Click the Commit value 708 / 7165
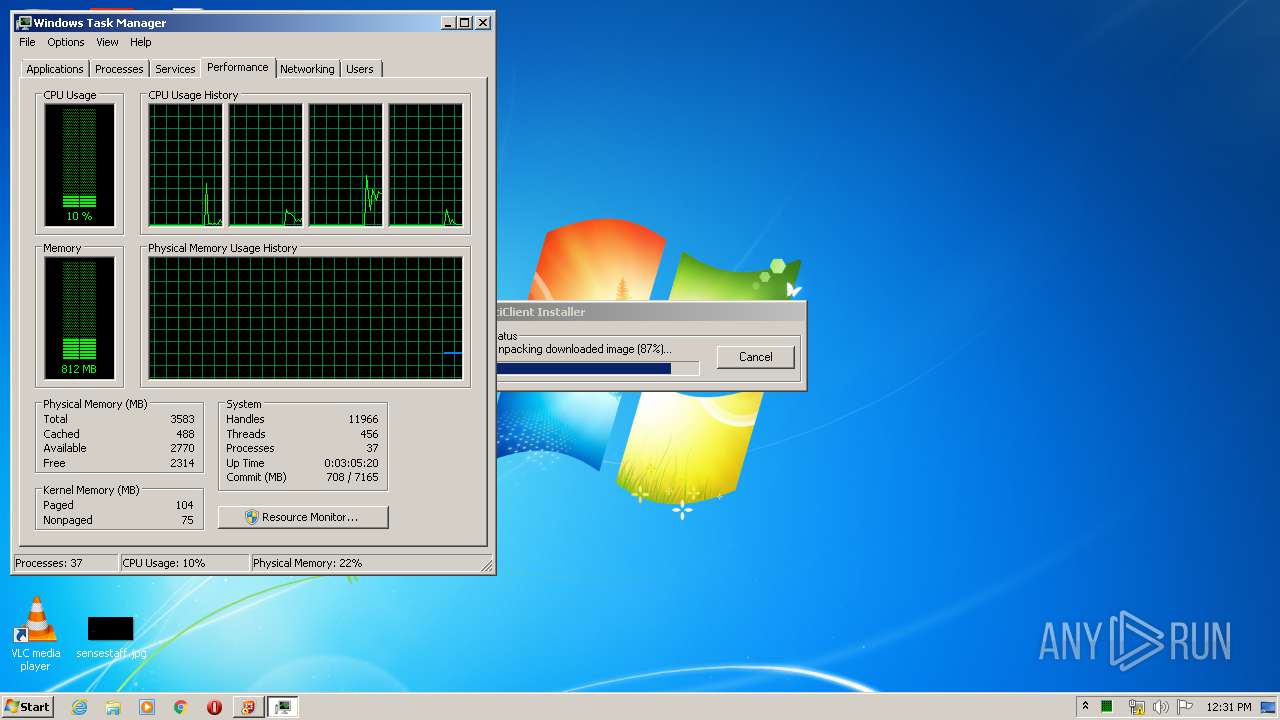The image size is (1280, 720). tap(353, 477)
